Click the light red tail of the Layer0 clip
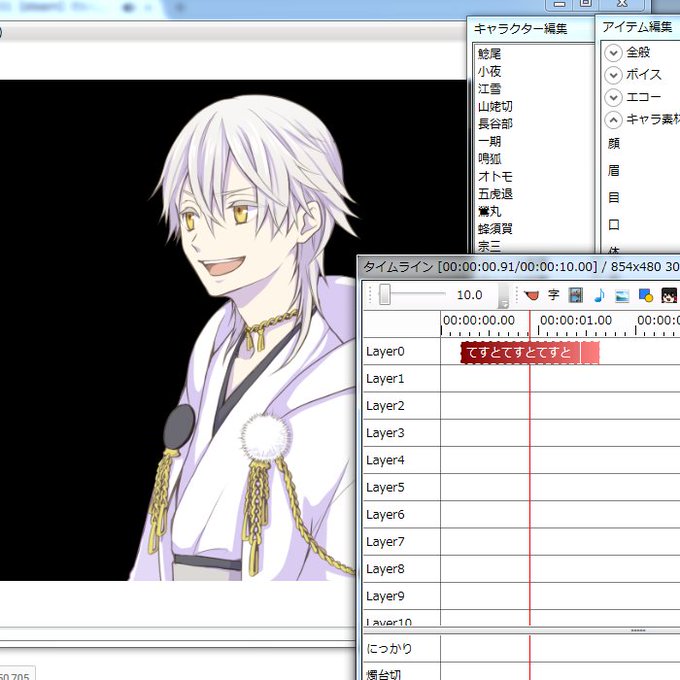Image resolution: width=680 pixels, height=680 pixels. pyautogui.click(x=590, y=353)
